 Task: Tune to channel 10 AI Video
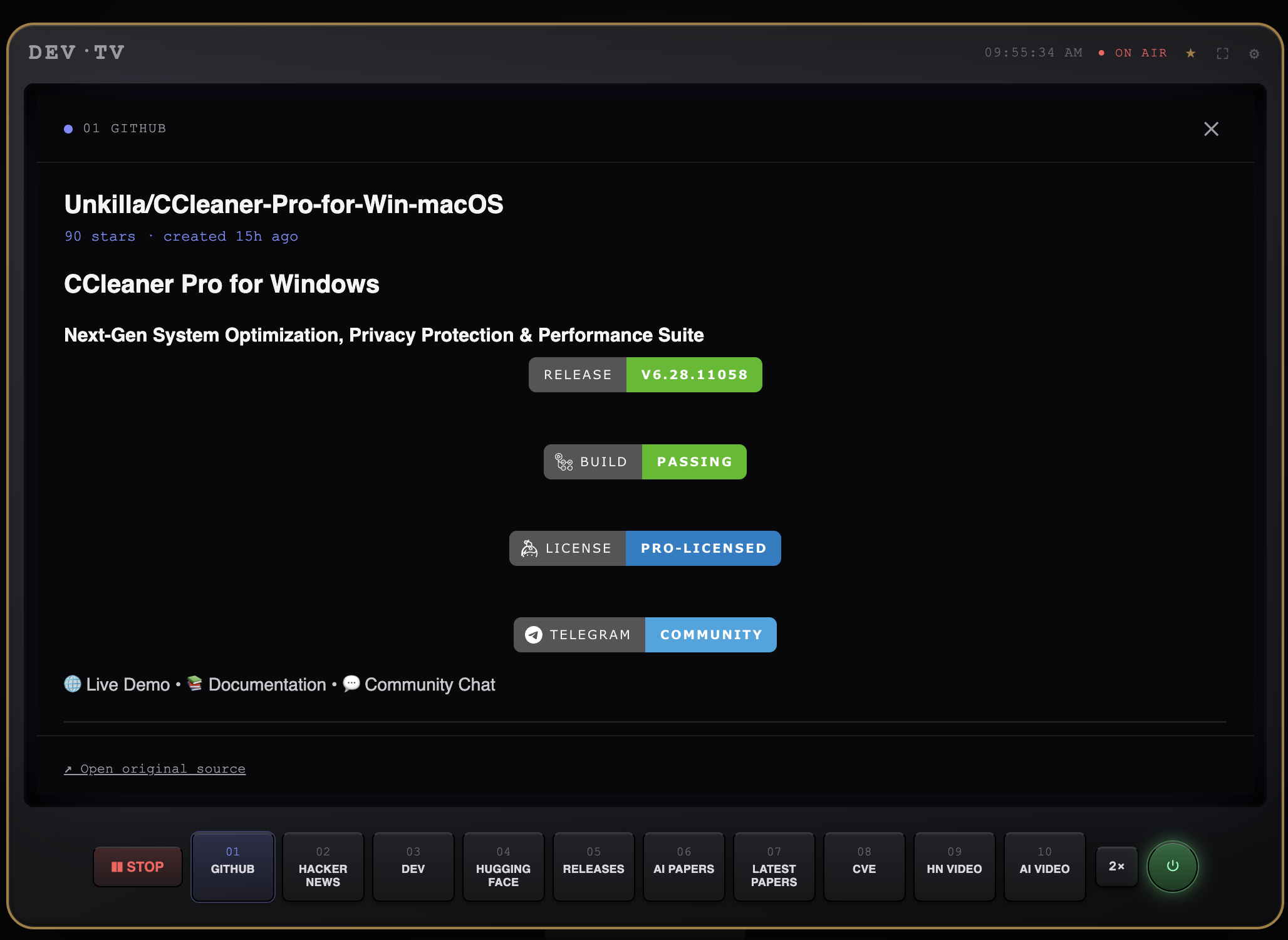1044,867
